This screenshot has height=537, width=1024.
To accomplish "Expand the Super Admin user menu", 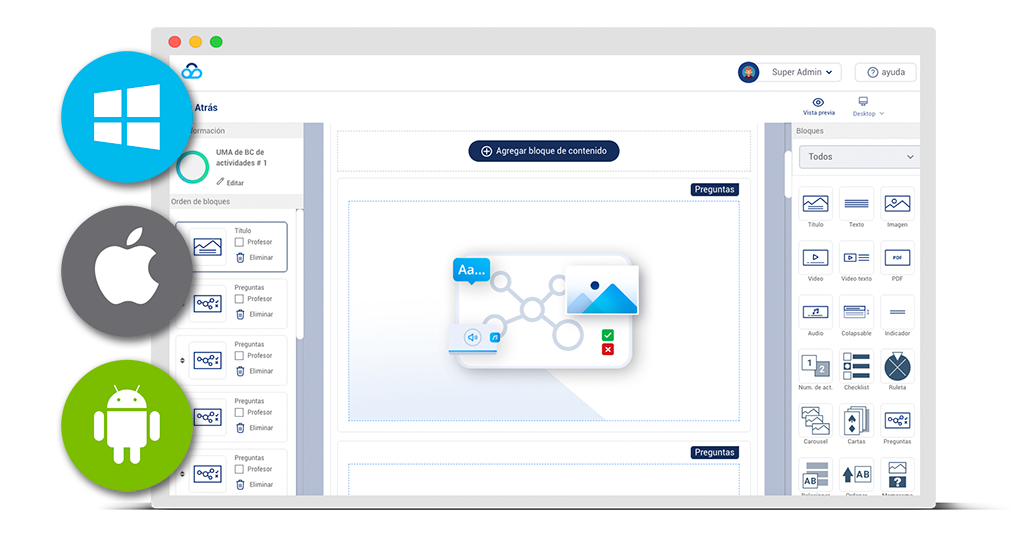I will coord(804,72).
